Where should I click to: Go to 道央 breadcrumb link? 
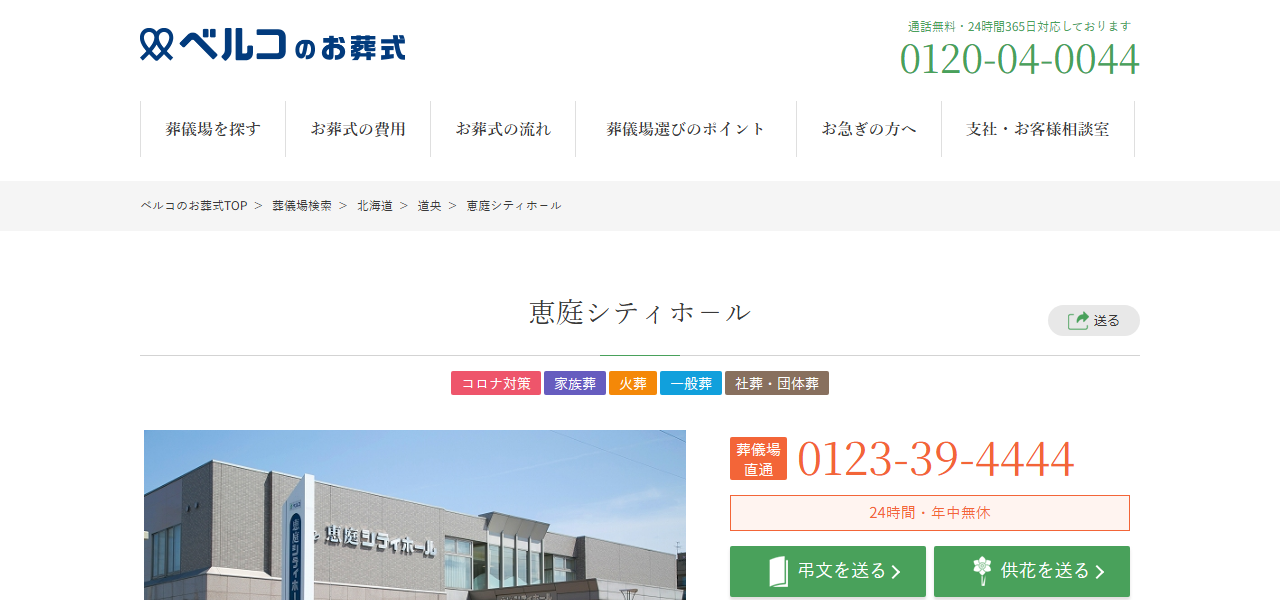tap(430, 205)
